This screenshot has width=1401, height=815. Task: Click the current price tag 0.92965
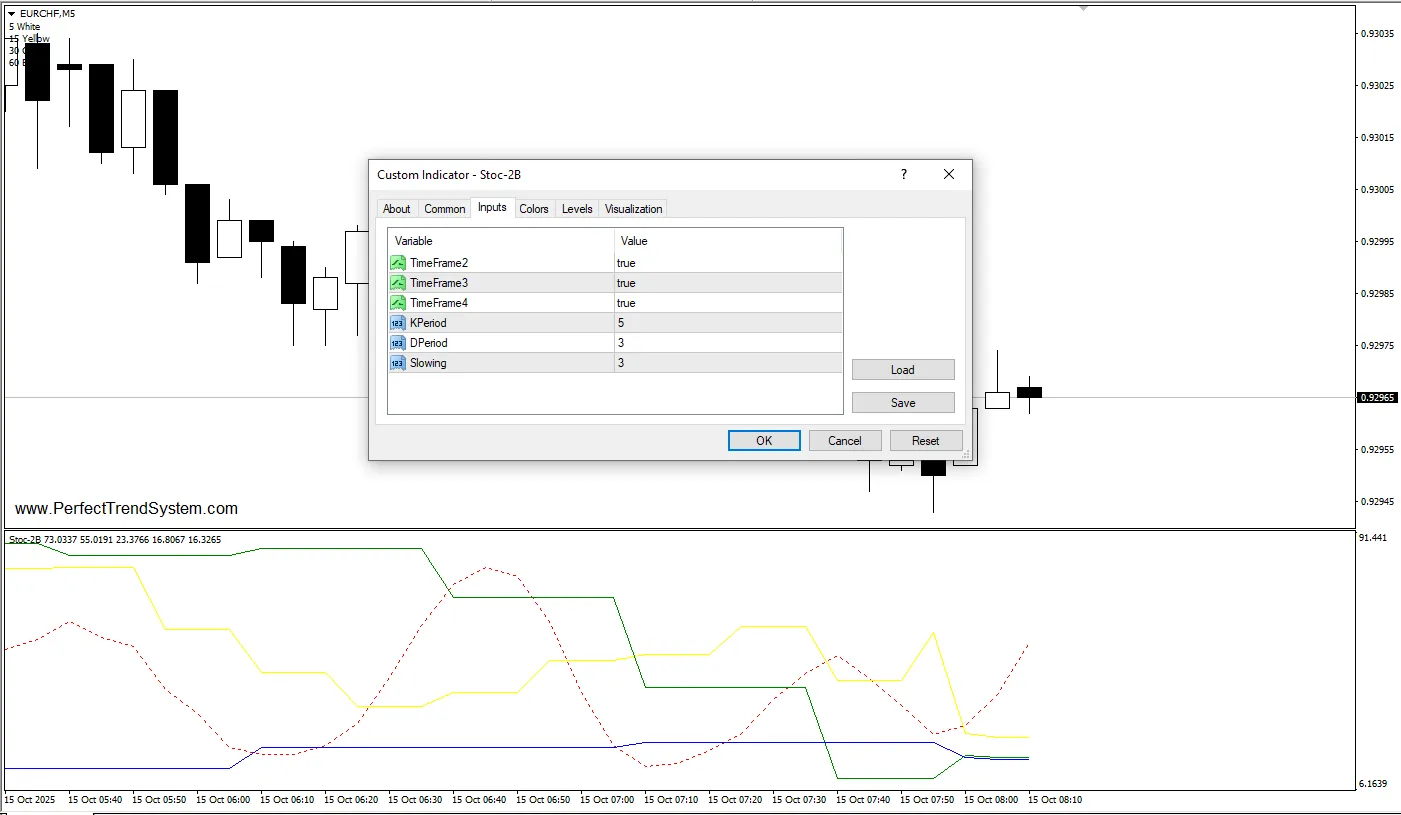point(1377,397)
